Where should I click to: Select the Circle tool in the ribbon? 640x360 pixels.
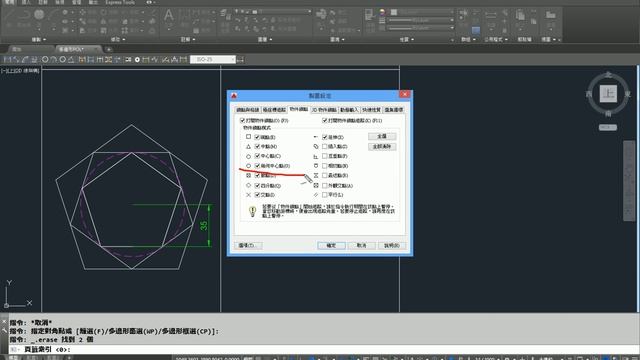(39, 15)
